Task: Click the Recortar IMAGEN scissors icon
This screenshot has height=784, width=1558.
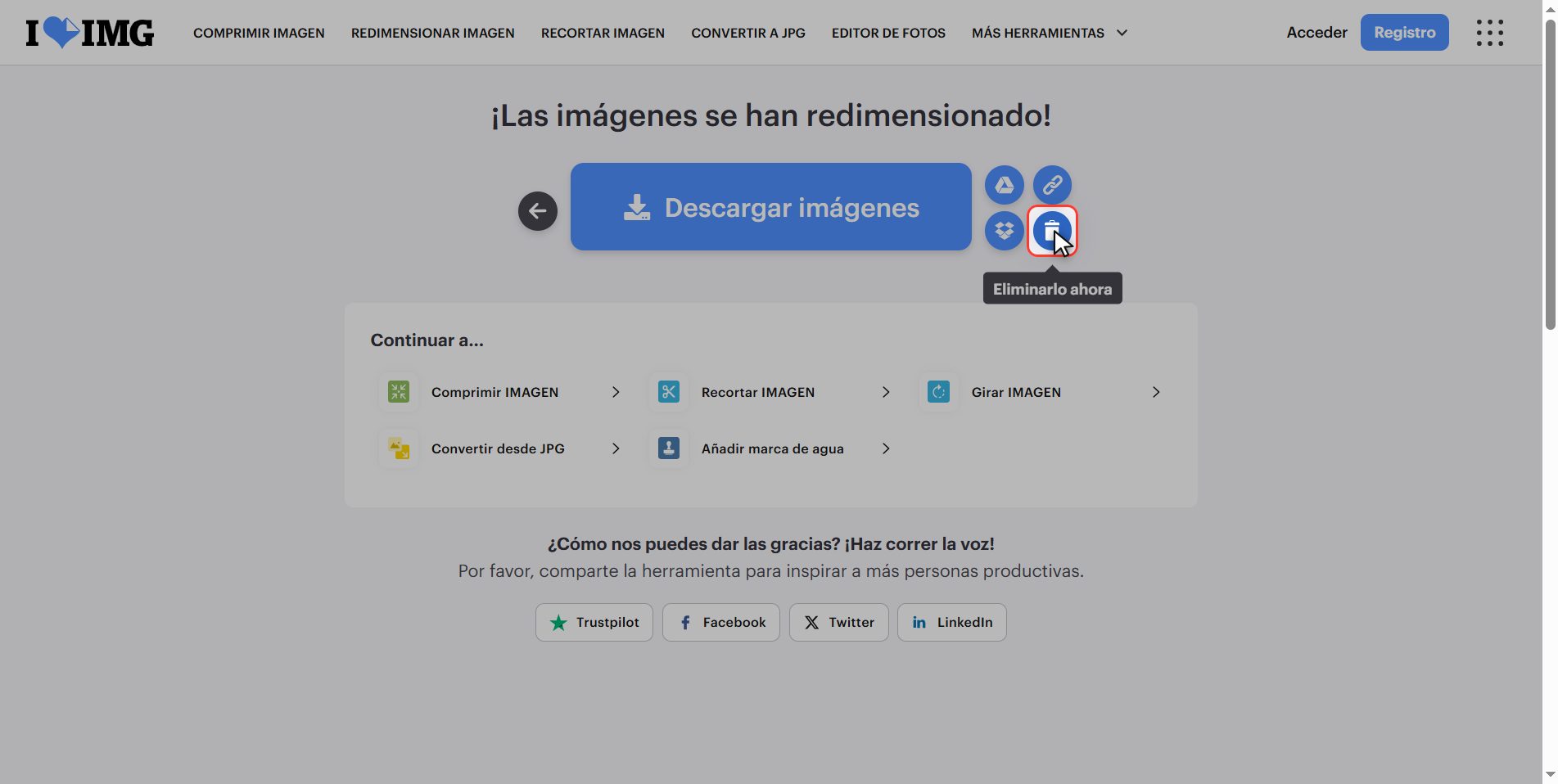Action: tap(669, 392)
